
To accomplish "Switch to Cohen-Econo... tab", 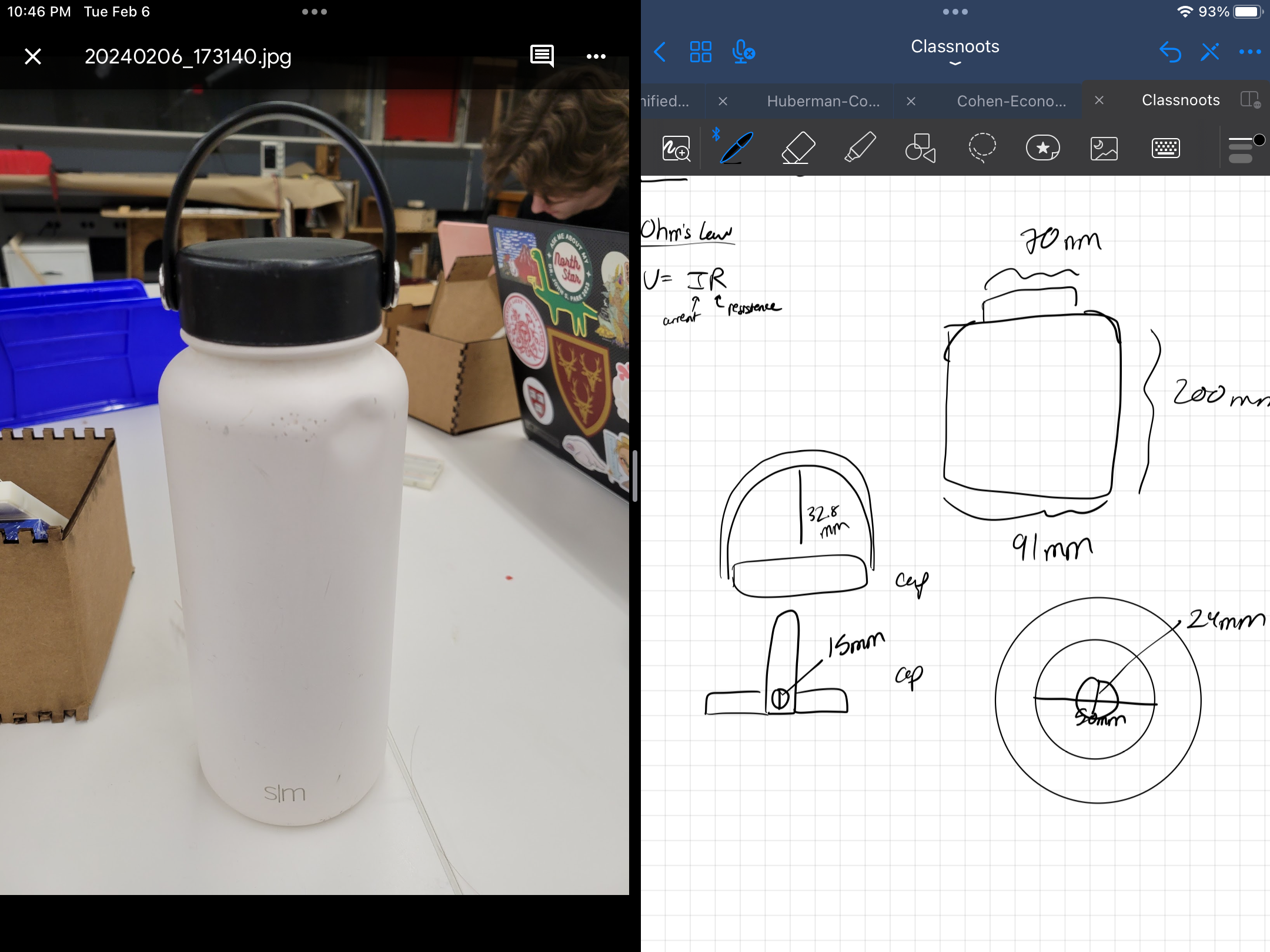I will [x=1011, y=101].
